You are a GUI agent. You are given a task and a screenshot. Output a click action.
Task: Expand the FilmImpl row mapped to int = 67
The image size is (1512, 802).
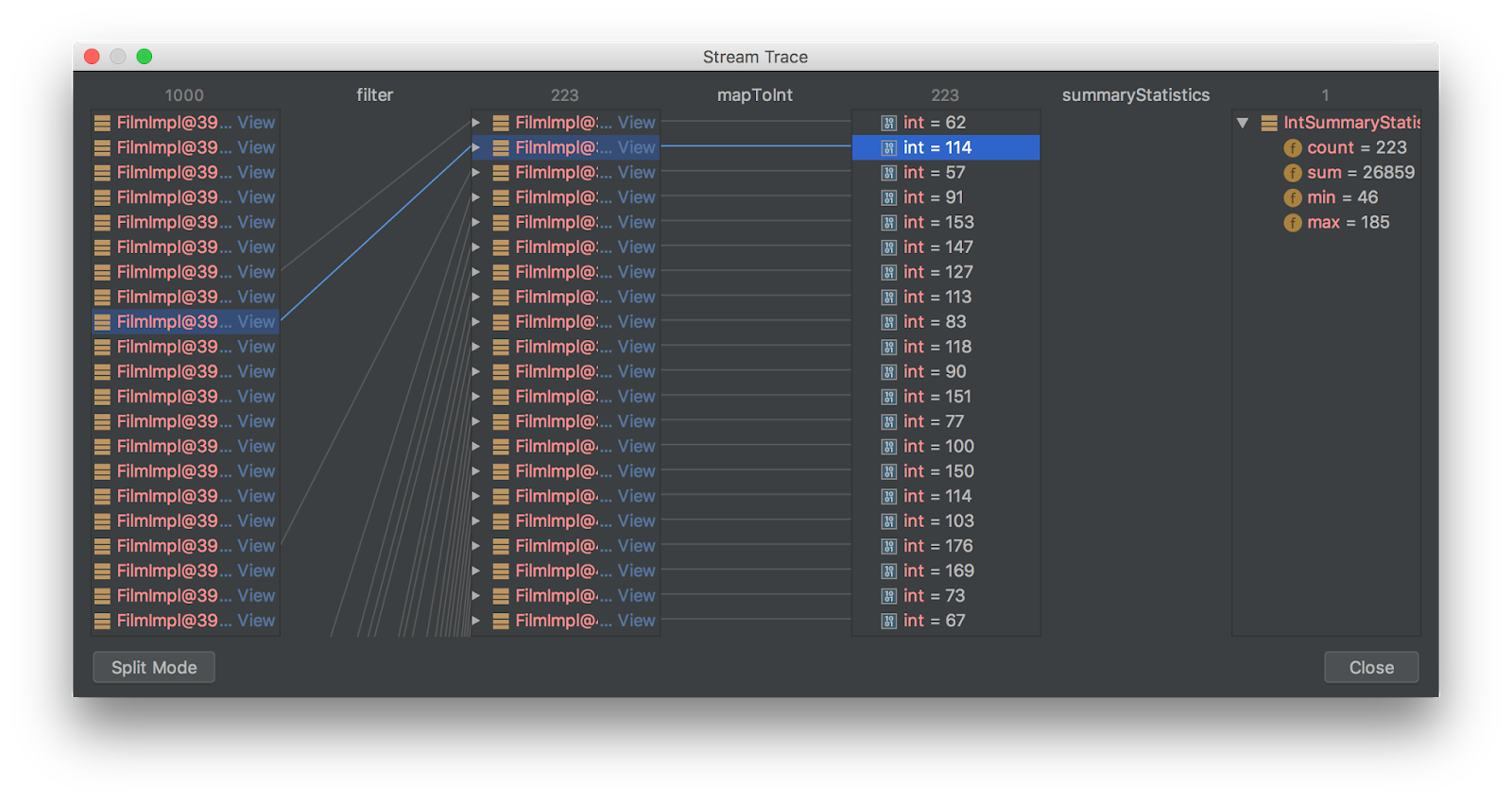point(476,621)
